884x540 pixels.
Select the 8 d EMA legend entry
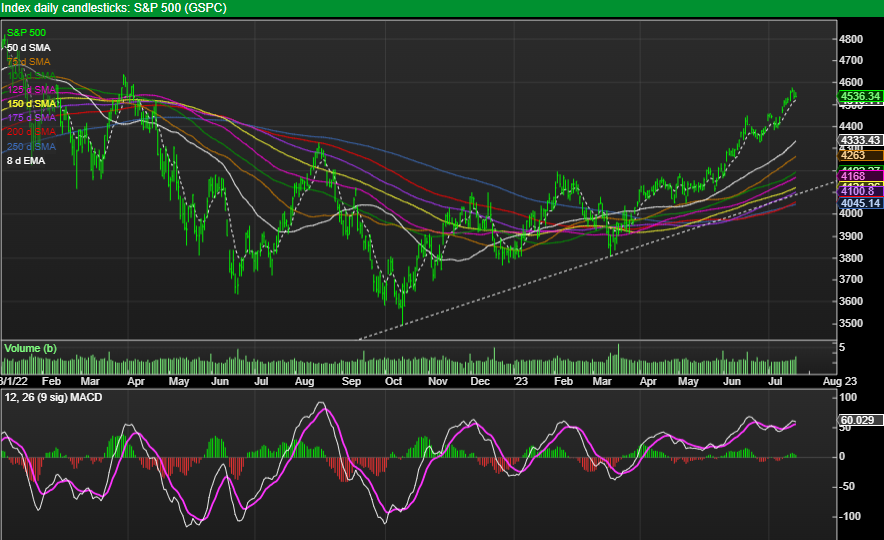tap(26, 161)
